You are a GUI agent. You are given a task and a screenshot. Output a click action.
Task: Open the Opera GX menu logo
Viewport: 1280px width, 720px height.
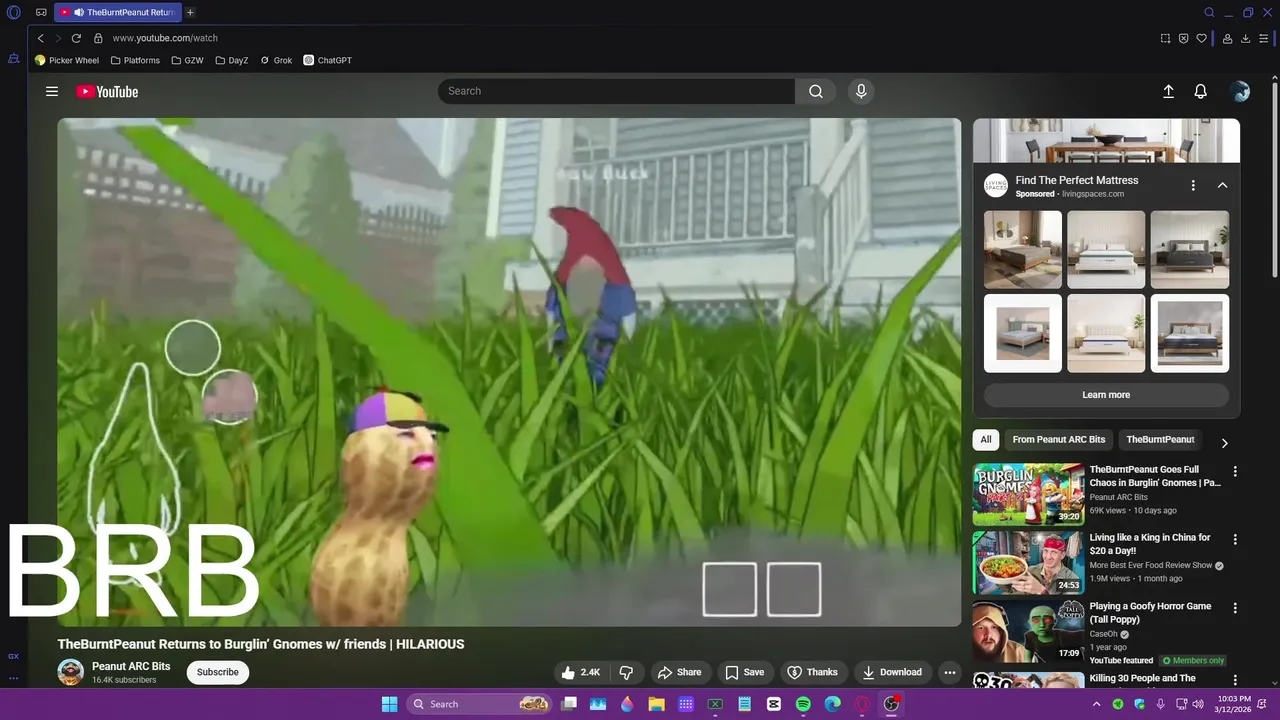pos(14,13)
